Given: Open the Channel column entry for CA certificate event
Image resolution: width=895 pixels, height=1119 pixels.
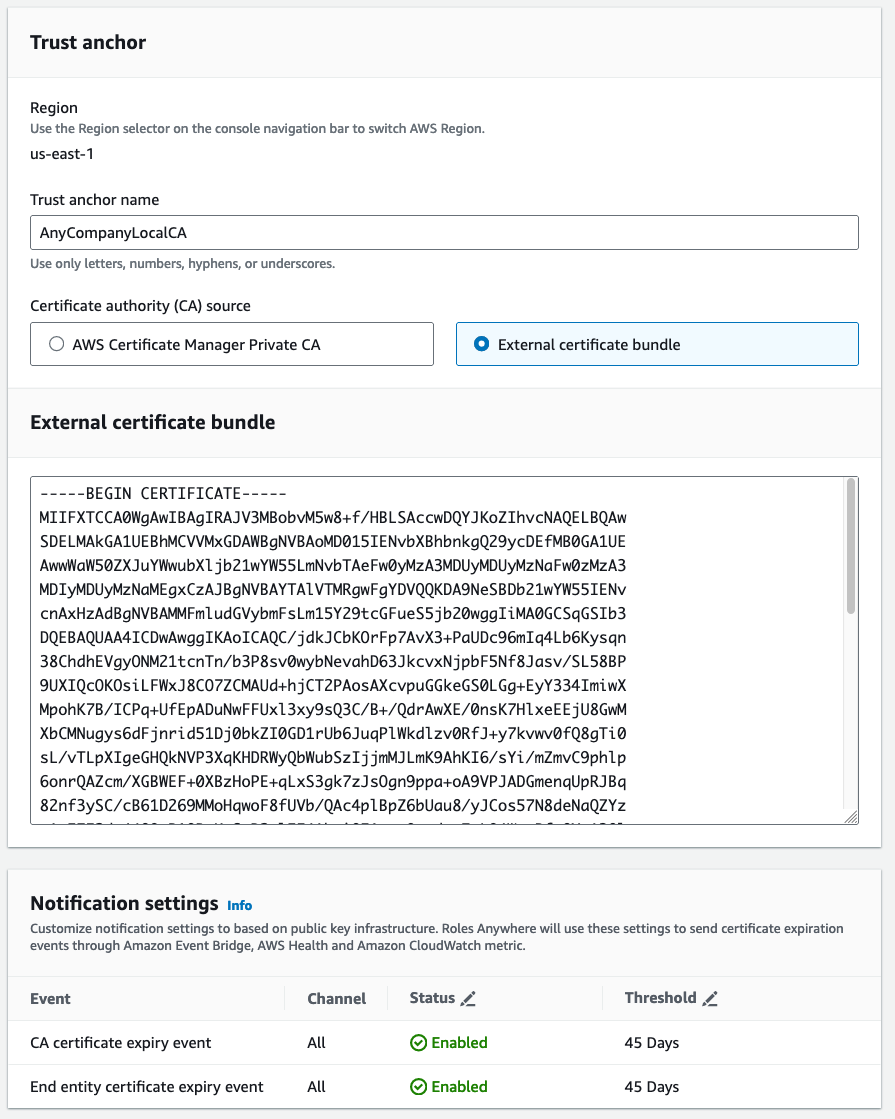Looking at the screenshot, I should [316, 1042].
